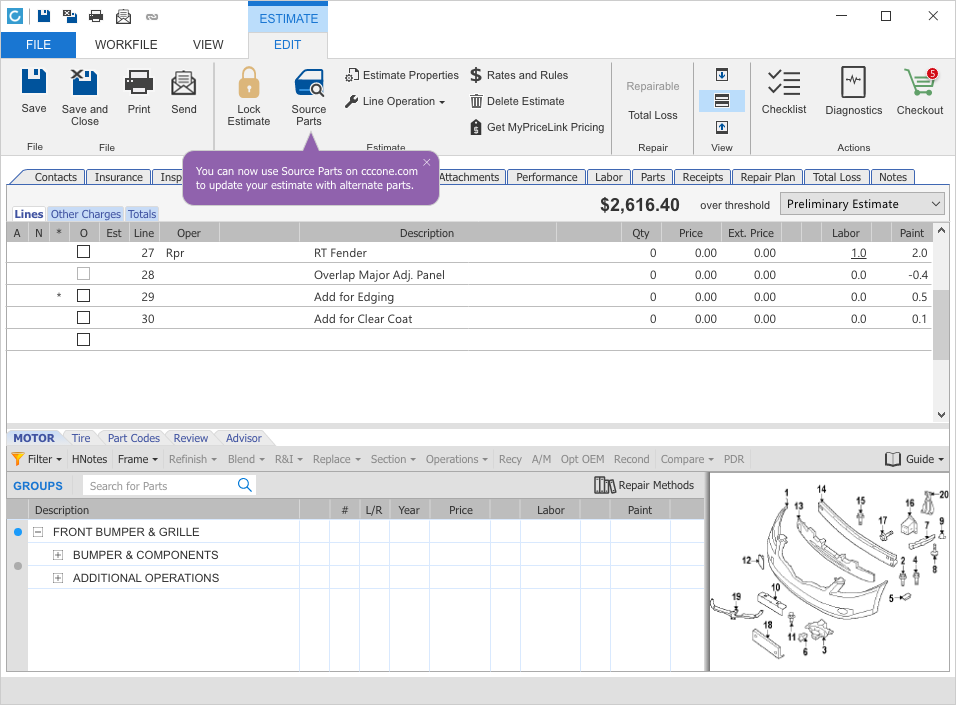Collapse FRONT BUMPER & GRILLE group
The width and height of the screenshot is (956, 705).
(x=38, y=532)
